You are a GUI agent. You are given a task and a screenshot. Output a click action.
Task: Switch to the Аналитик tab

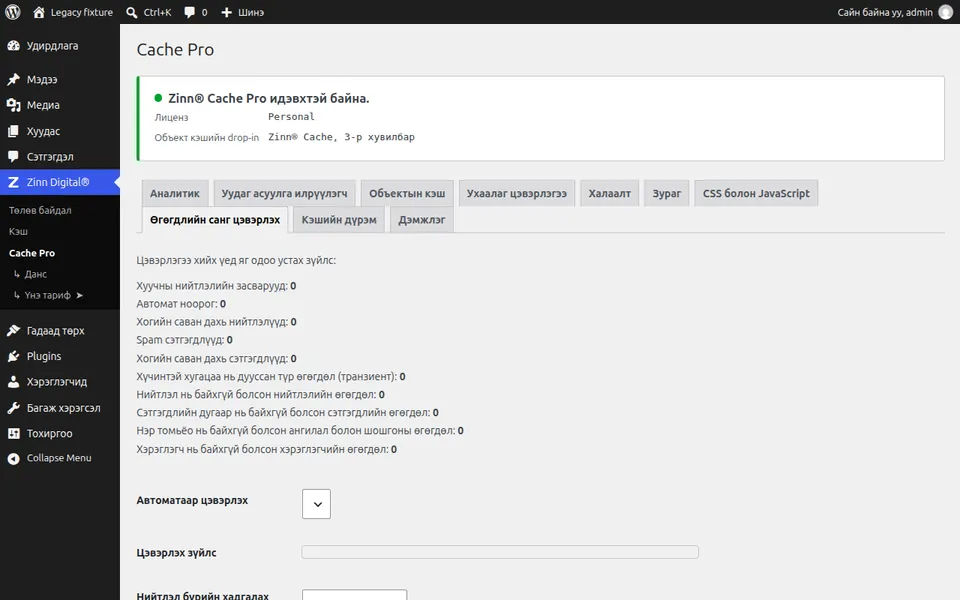[x=175, y=193]
